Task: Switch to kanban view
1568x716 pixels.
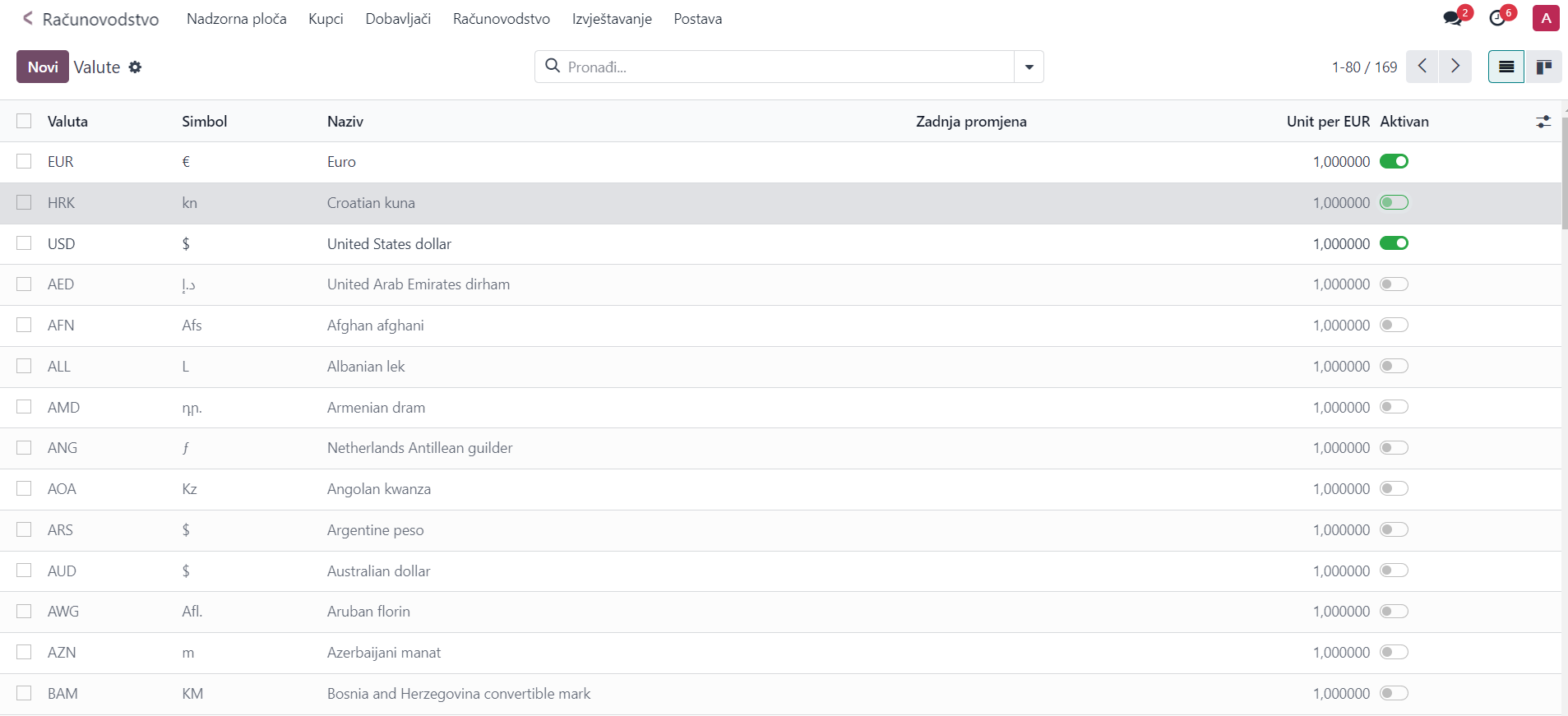Action: (1543, 67)
